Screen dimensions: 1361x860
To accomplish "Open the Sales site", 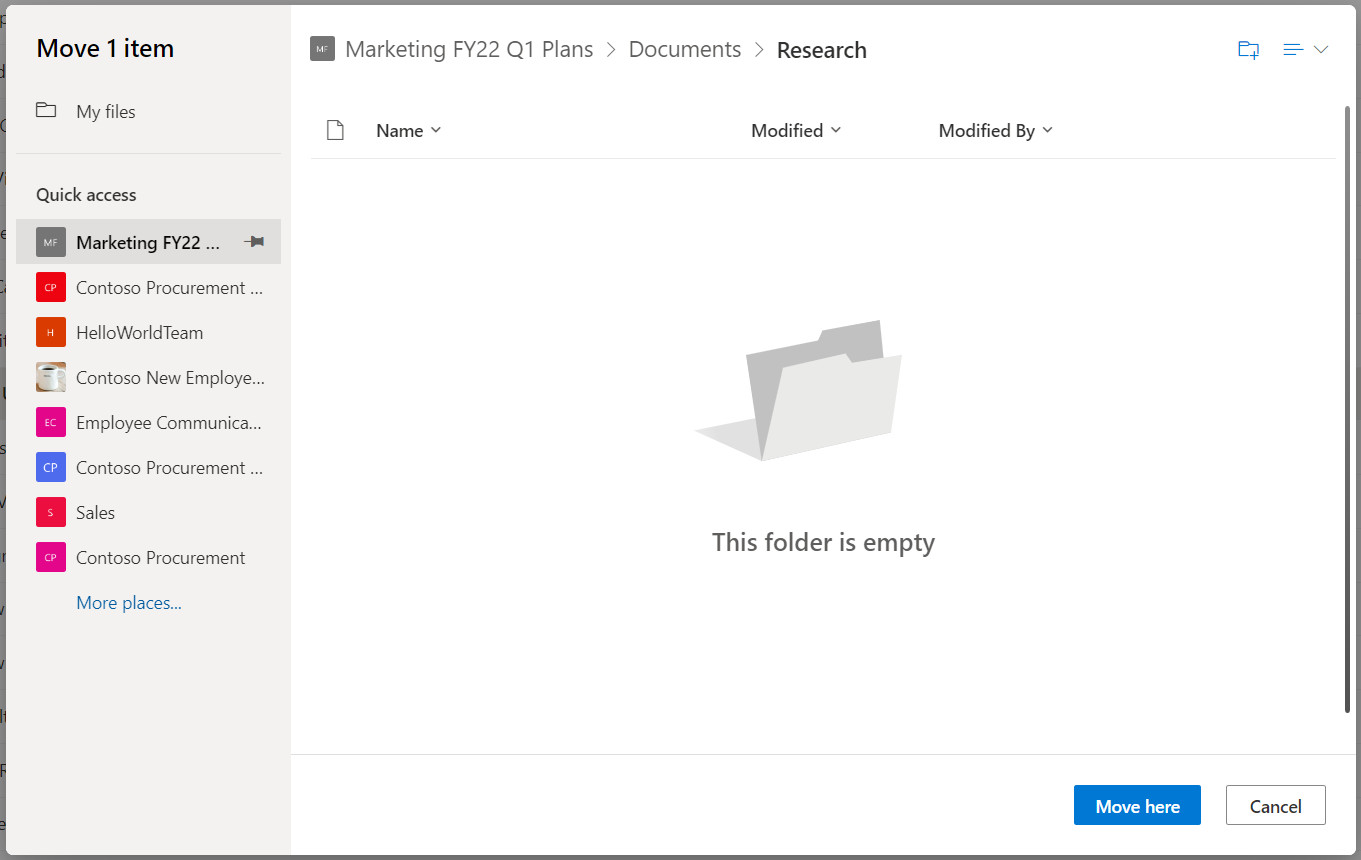I will click(95, 513).
